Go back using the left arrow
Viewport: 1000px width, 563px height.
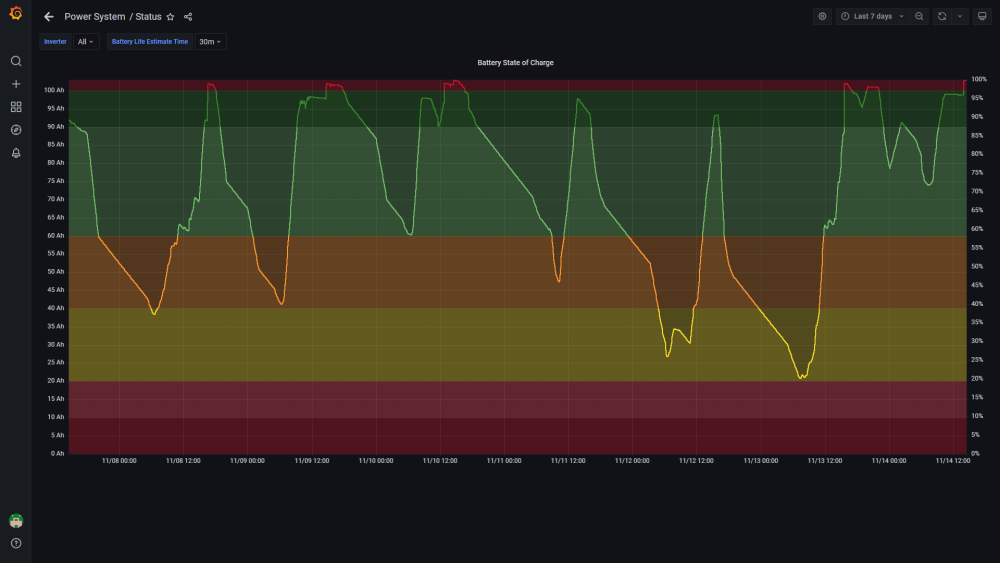[48, 17]
